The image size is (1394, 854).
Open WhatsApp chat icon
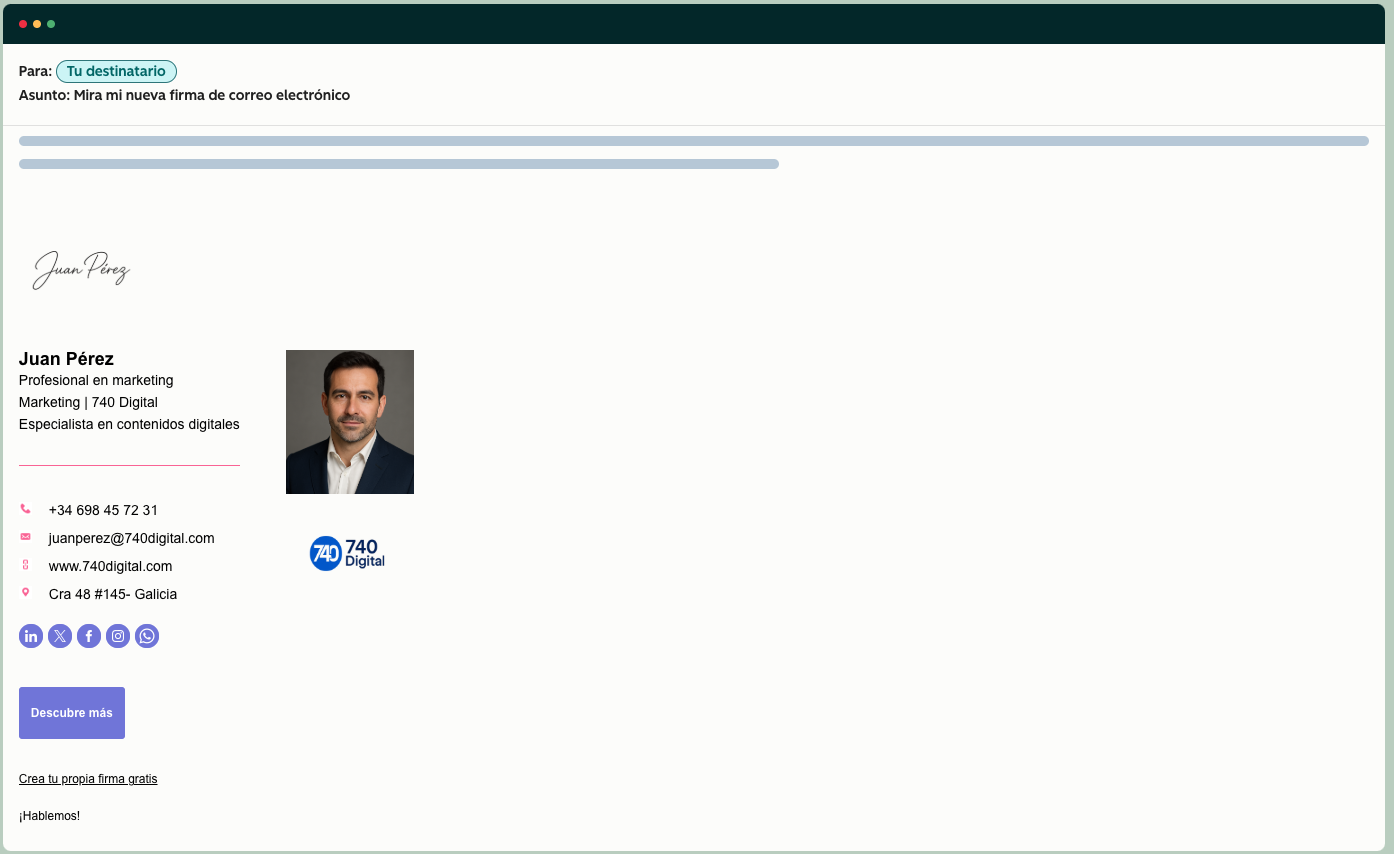point(146,635)
